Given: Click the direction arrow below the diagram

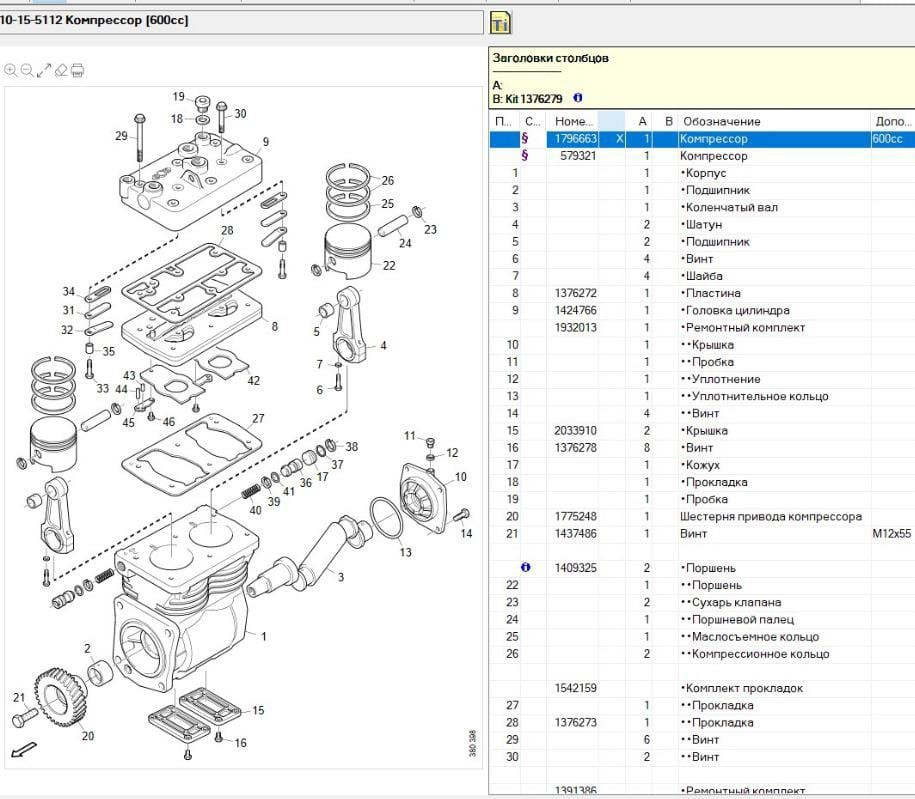Looking at the screenshot, I should [21, 750].
